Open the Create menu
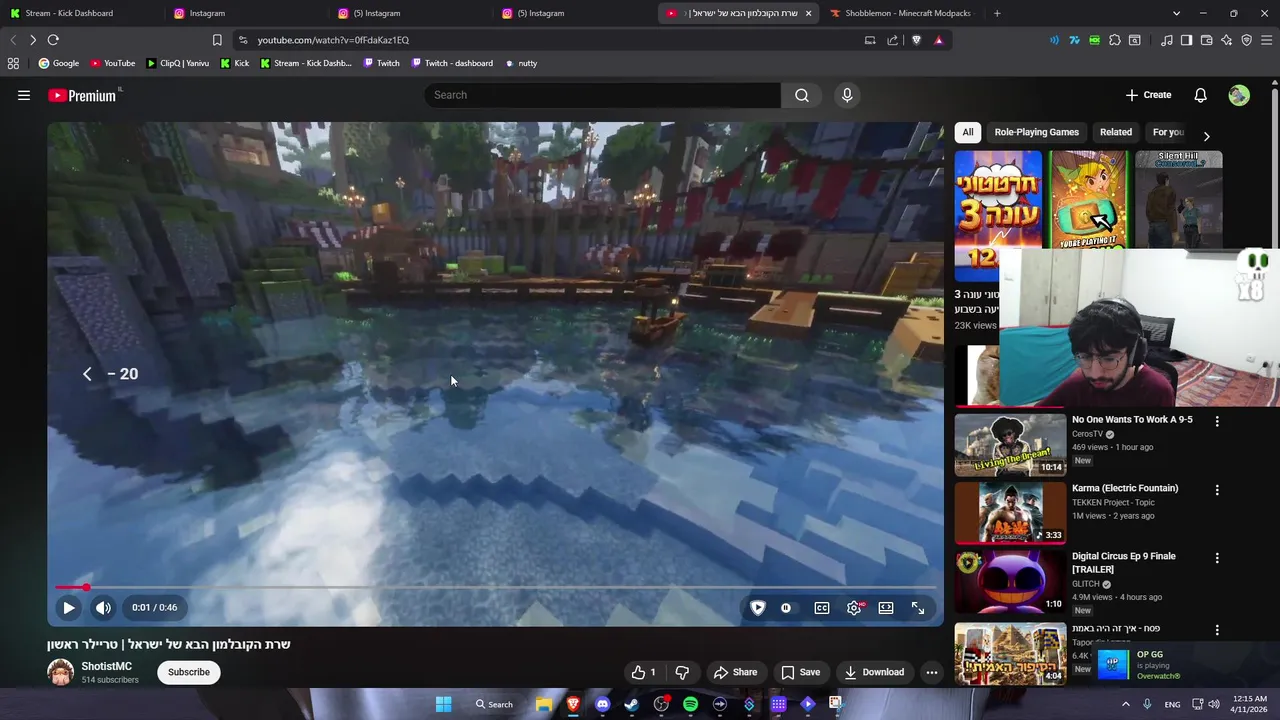 (x=1148, y=95)
